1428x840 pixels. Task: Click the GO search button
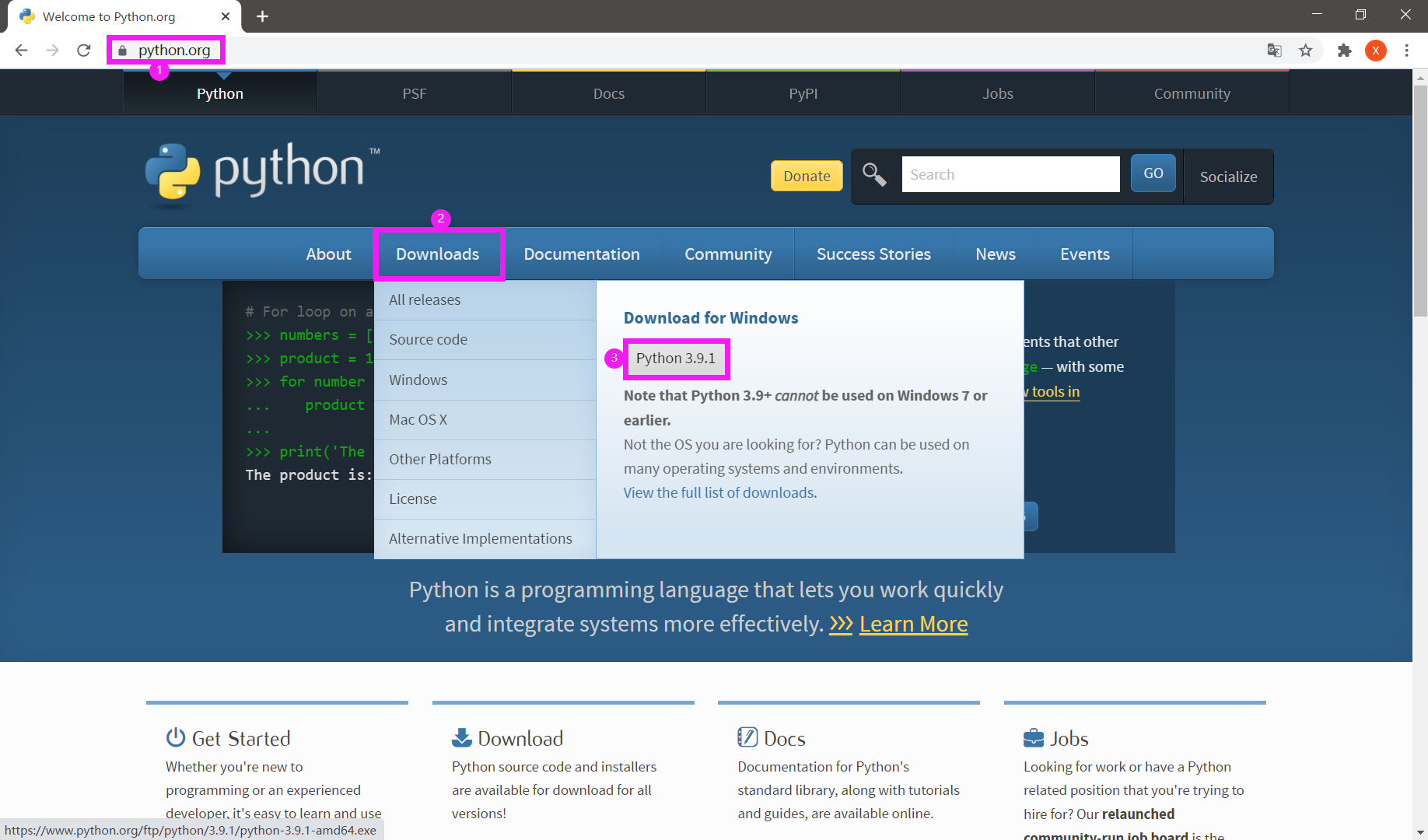click(1153, 173)
